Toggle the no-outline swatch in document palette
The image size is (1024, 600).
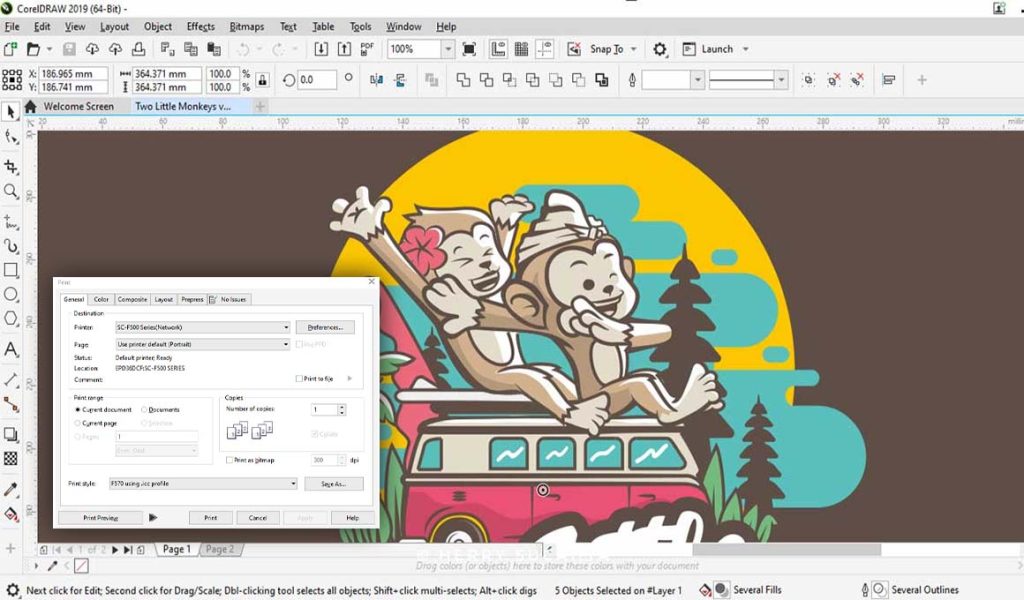point(81,566)
